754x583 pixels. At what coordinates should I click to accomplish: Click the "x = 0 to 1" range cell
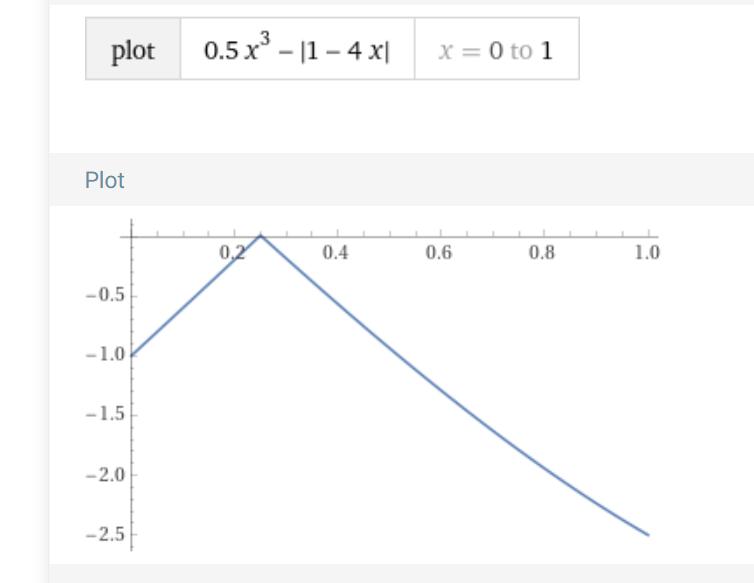(496, 50)
